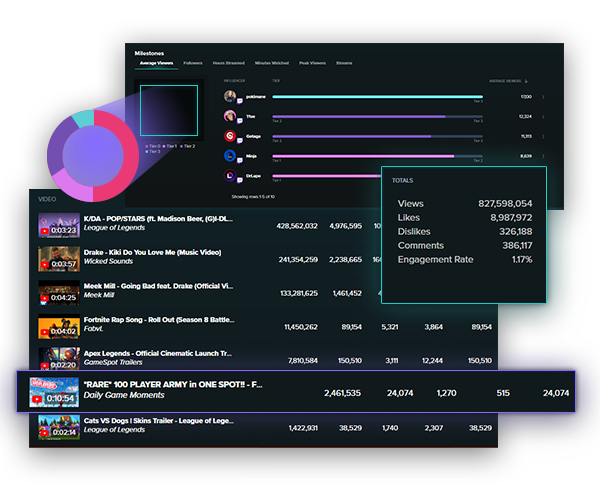Click the Tier 1 legend dot
The width and height of the screenshot is (600, 500).
click(x=164, y=147)
